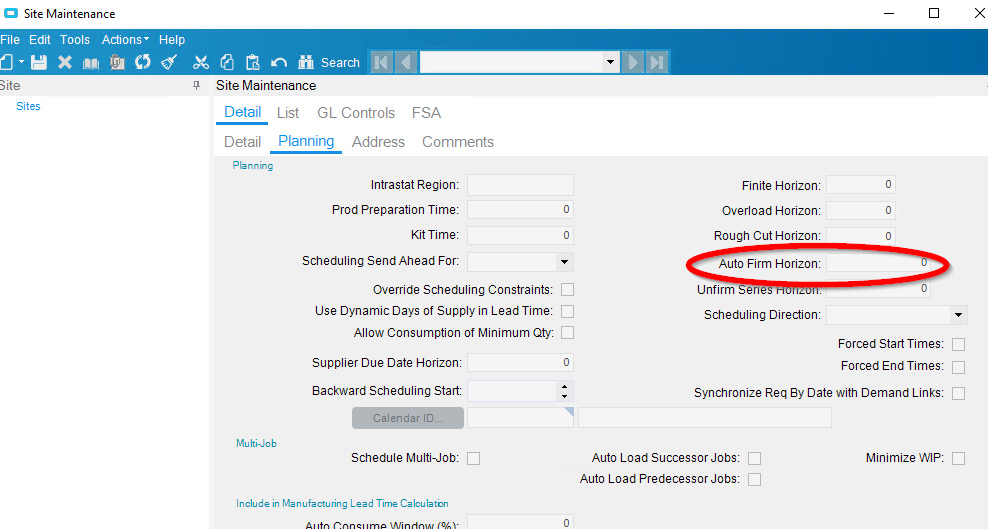Open the Actions menu

[125, 40]
